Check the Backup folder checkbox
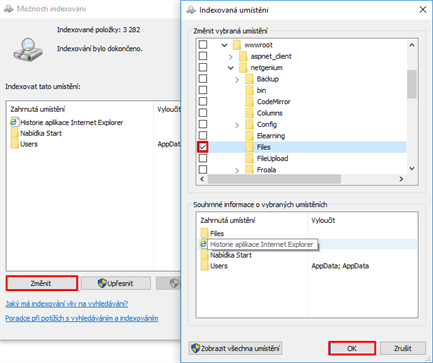Viewport: 433px width, 363px height. [x=203, y=79]
